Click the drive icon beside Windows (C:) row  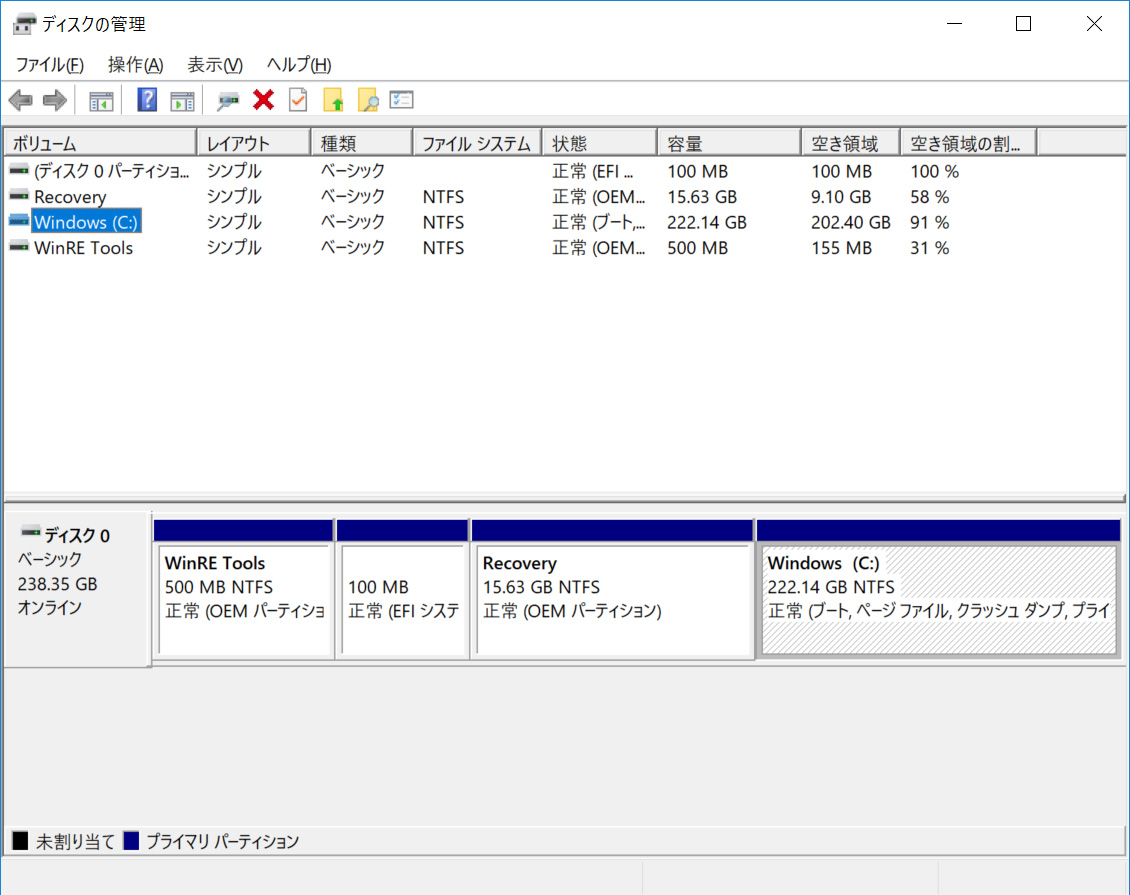(19, 221)
